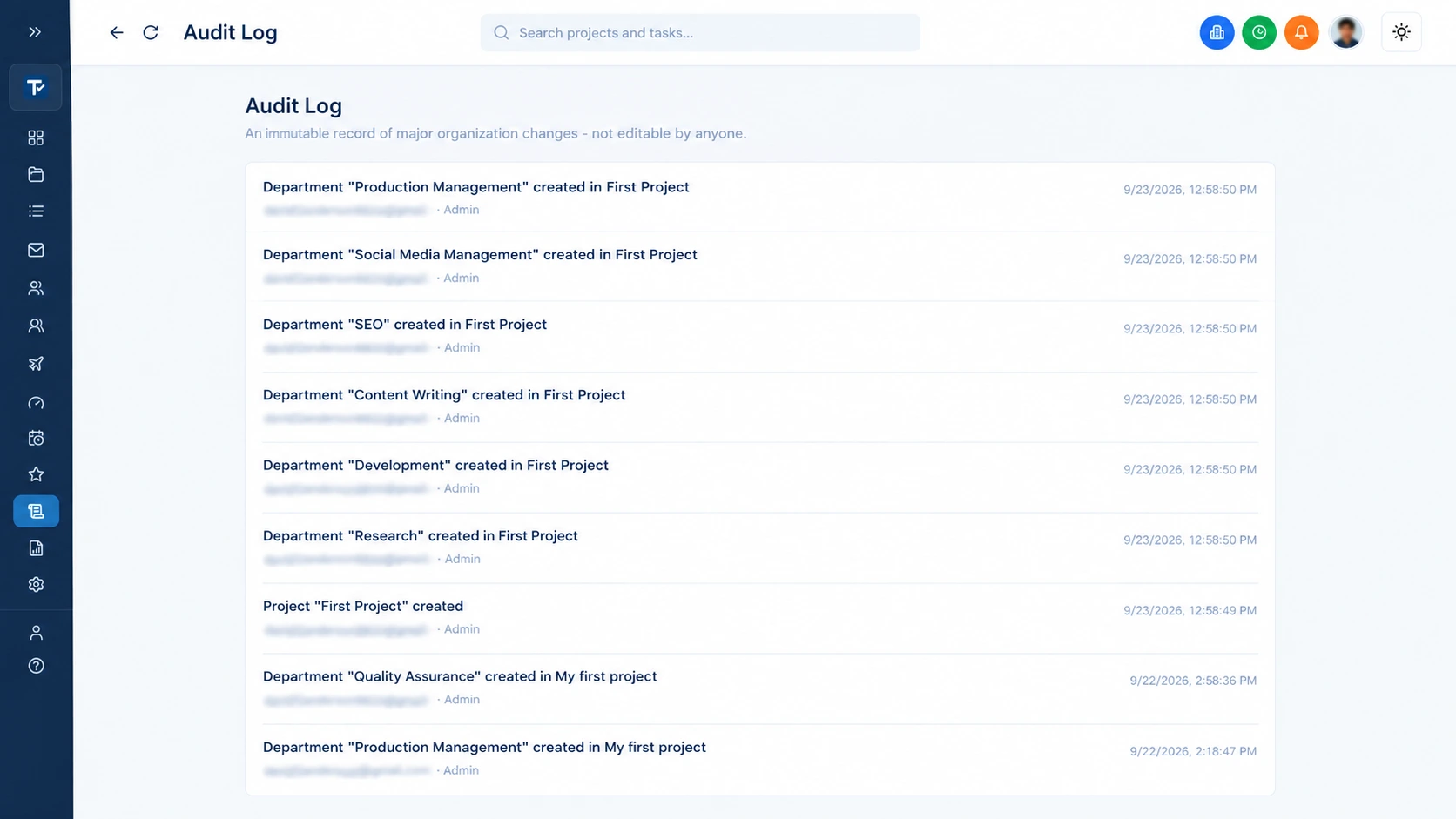Screen dimensions: 1456x819
Task: Select the highlighted Audit Log sidebar icon
Action: click(36, 511)
